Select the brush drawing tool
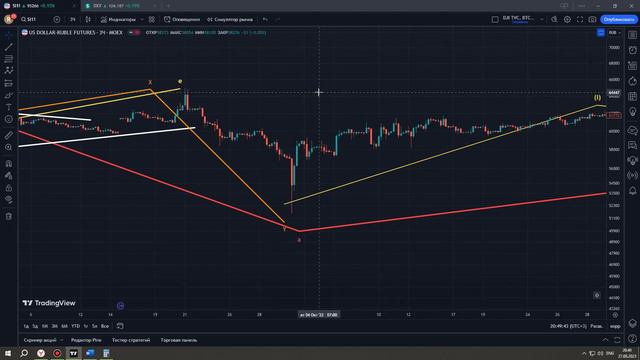This screenshot has width=640, height=360. coord(9,96)
